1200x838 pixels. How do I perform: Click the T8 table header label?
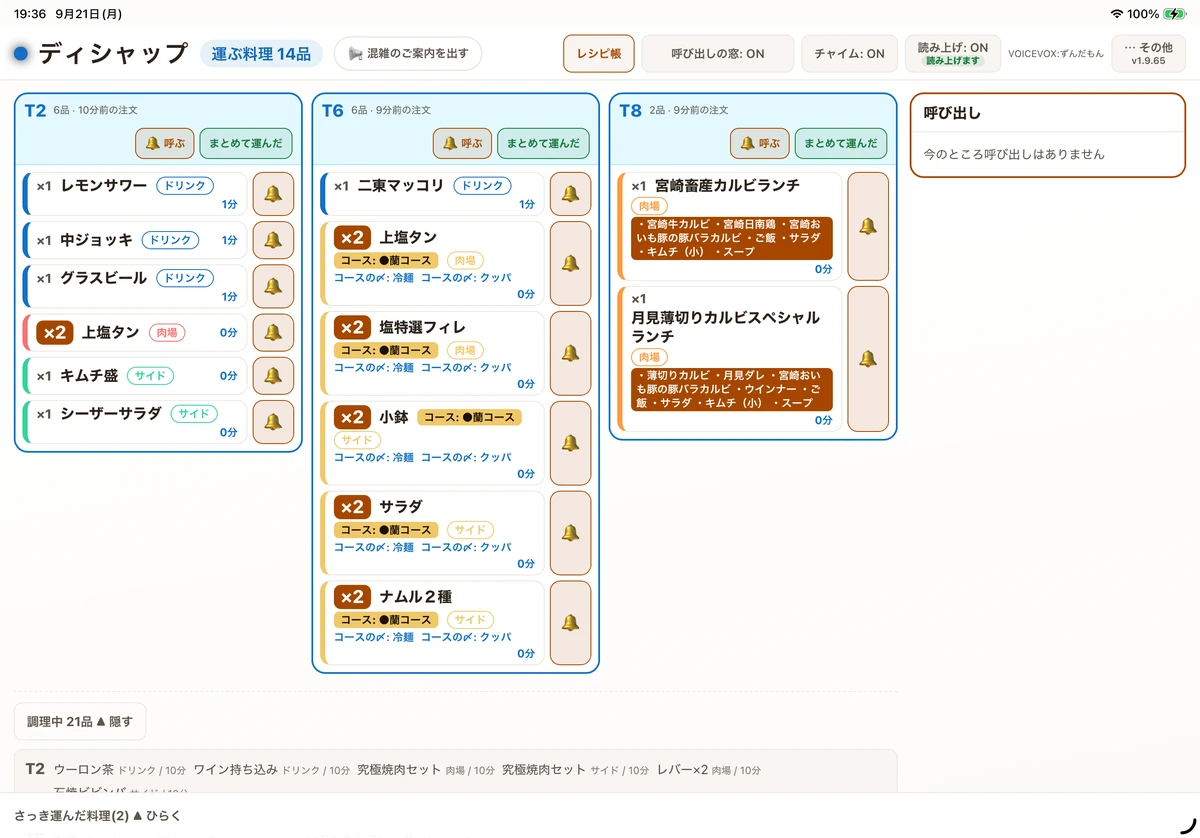[630, 110]
